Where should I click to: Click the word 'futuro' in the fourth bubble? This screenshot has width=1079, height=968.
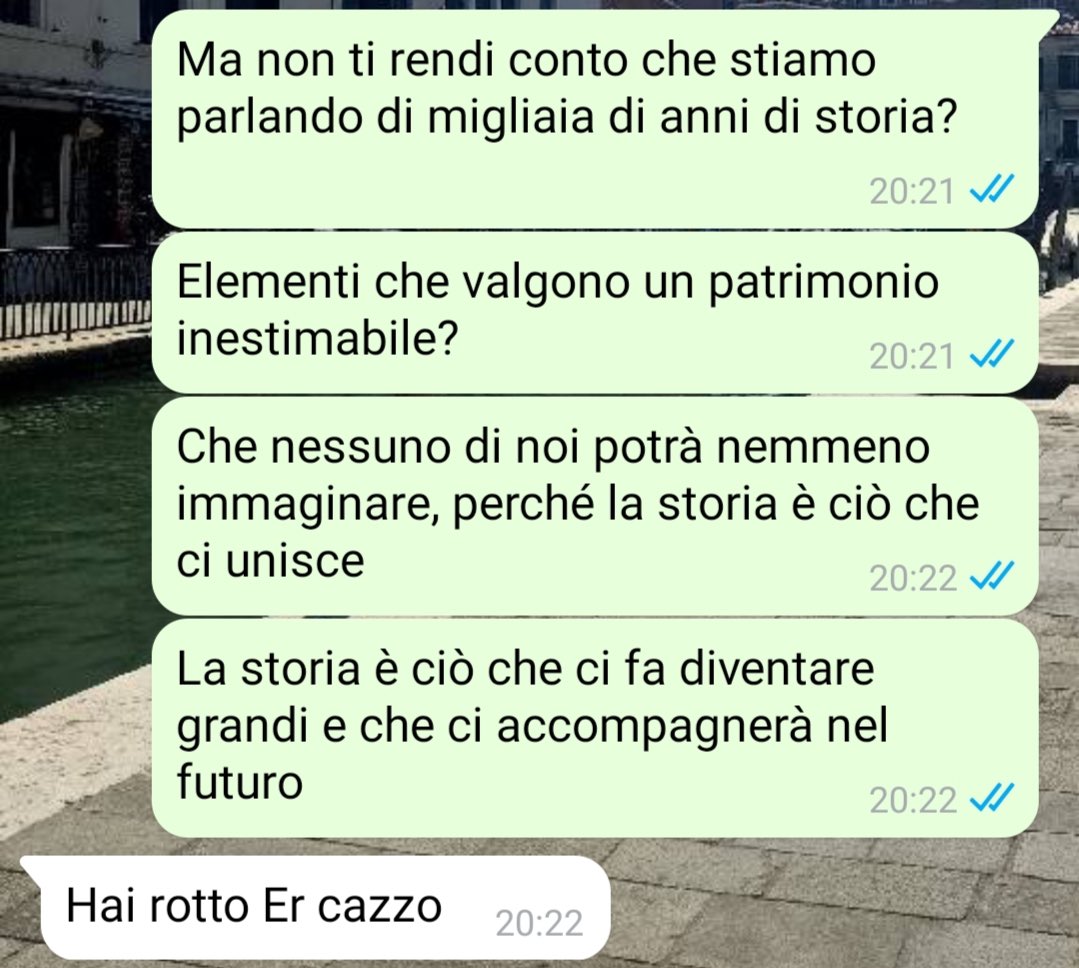[239, 782]
